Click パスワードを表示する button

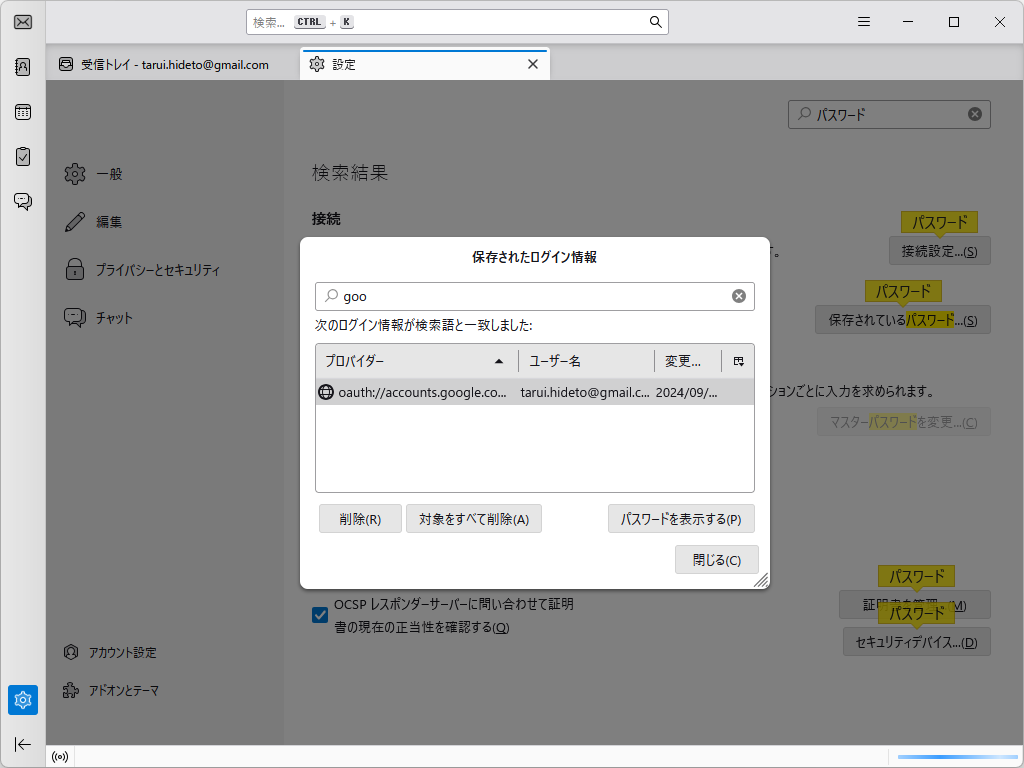681,518
